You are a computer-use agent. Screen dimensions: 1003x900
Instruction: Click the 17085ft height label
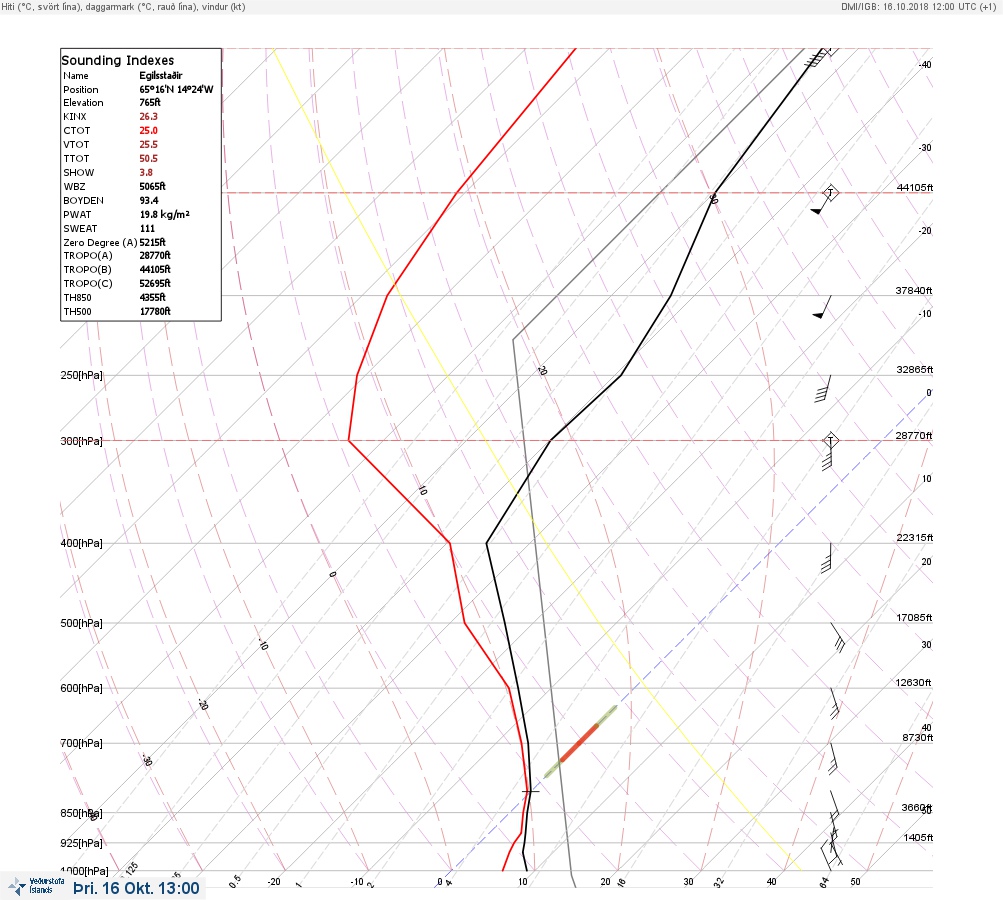tap(914, 617)
